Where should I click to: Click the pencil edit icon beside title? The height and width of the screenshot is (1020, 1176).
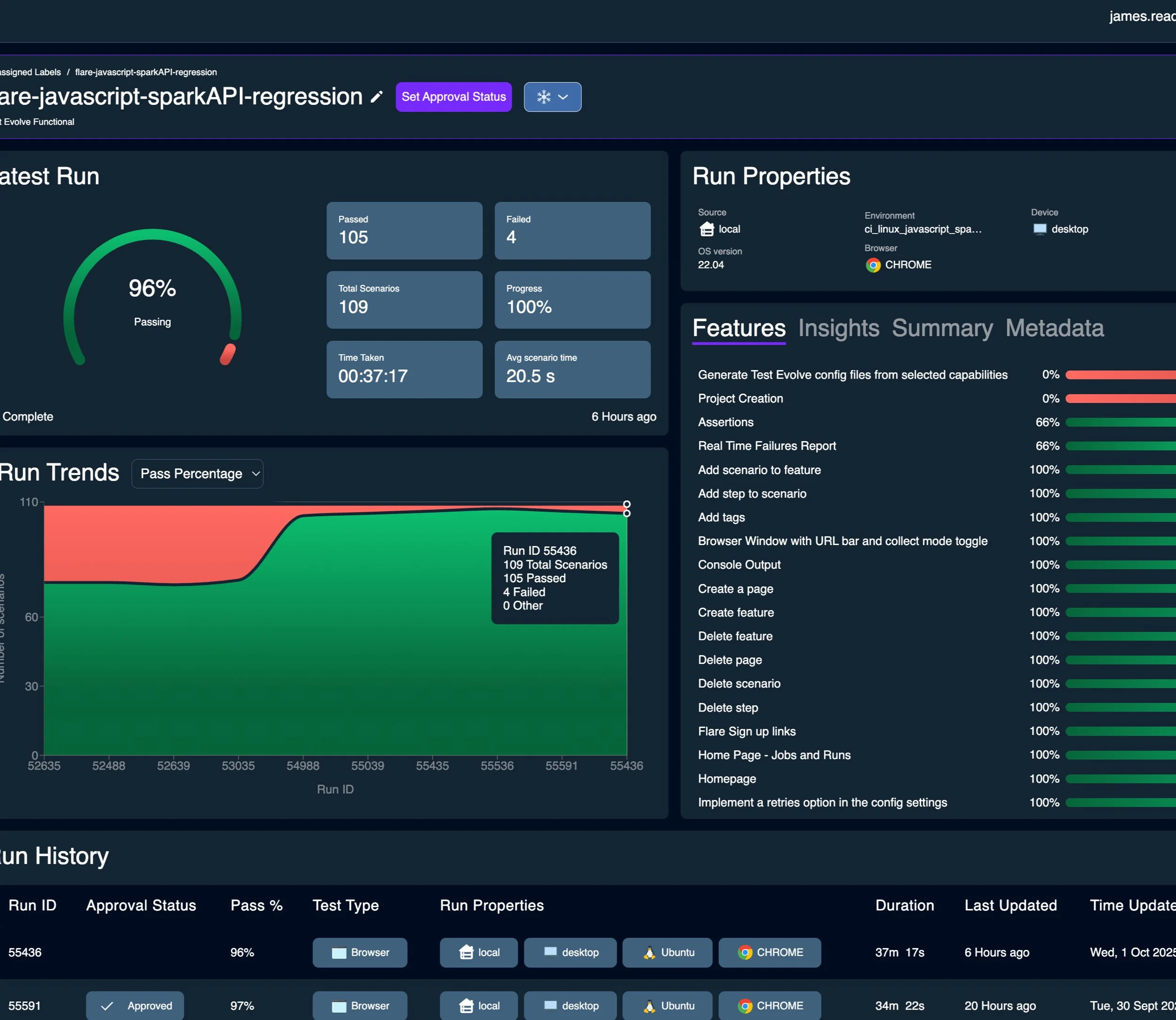tap(376, 97)
